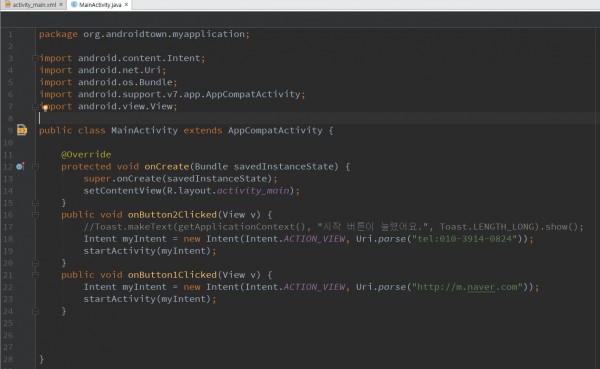Click line number 1 in the gutter

(10, 34)
